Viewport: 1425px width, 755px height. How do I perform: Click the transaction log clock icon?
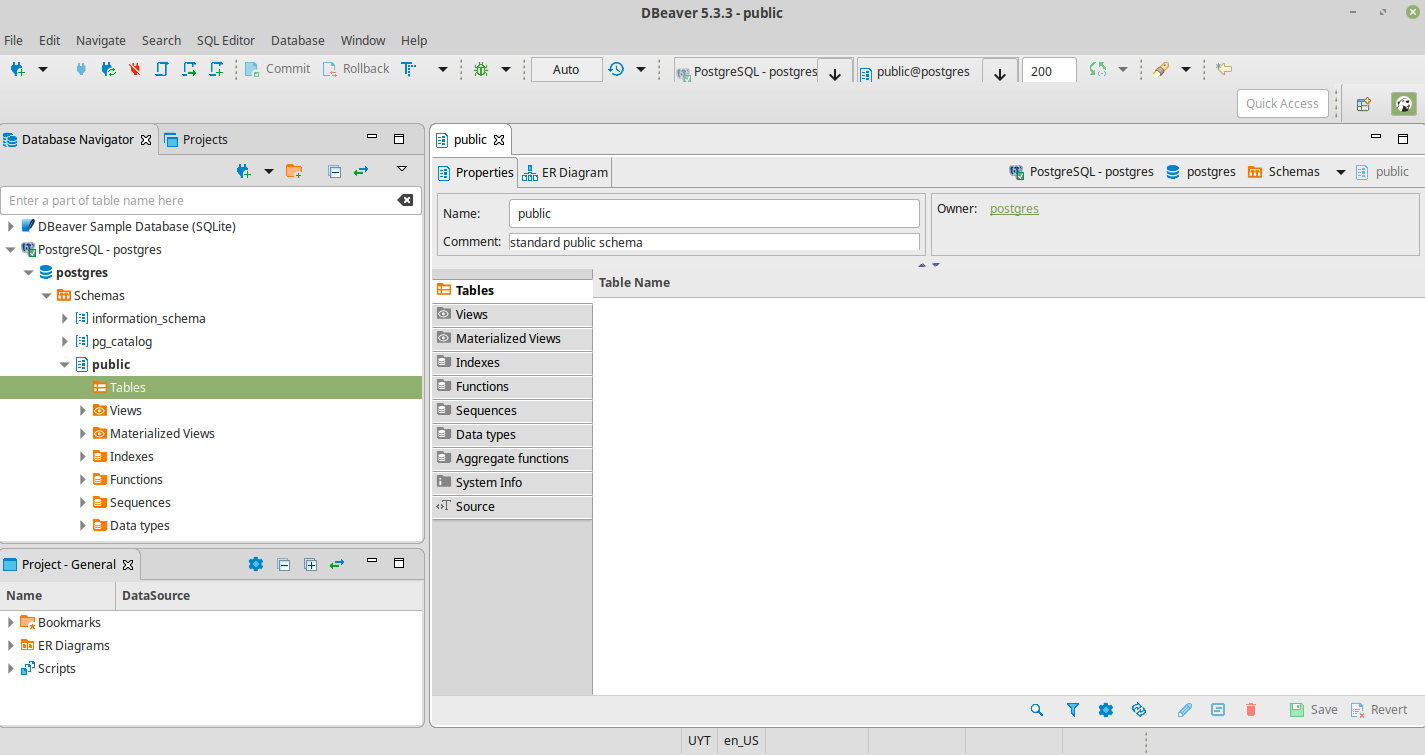616,69
